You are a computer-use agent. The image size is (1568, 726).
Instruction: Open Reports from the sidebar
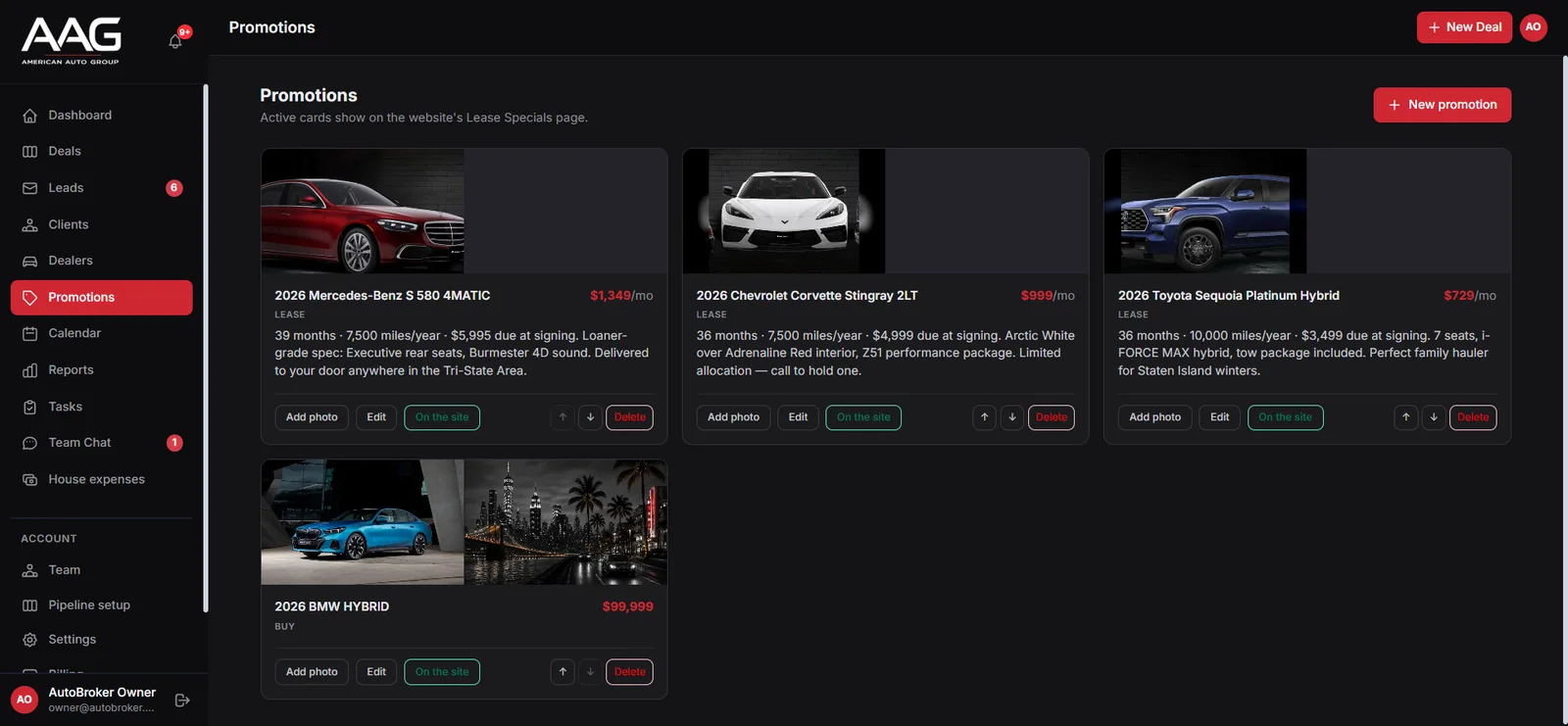(x=102, y=369)
